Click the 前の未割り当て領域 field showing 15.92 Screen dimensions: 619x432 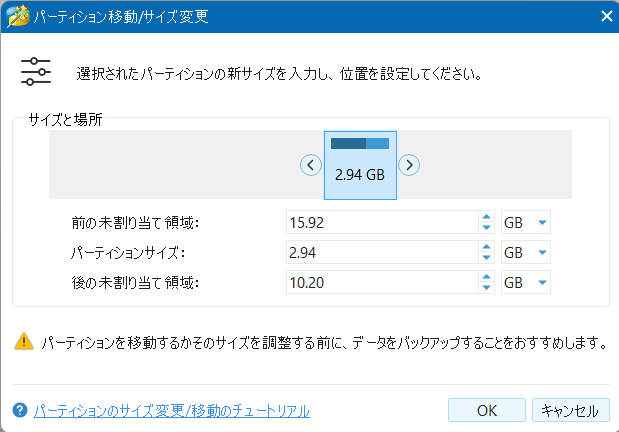(x=380, y=223)
